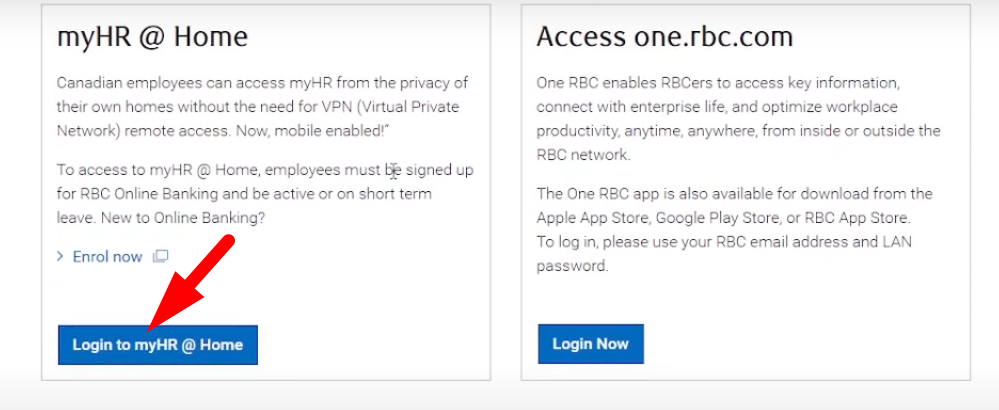Click the paragraph starting 'One RBC enables RBCers'
The height and width of the screenshot is (410, 999).
[x=738, y=118]
